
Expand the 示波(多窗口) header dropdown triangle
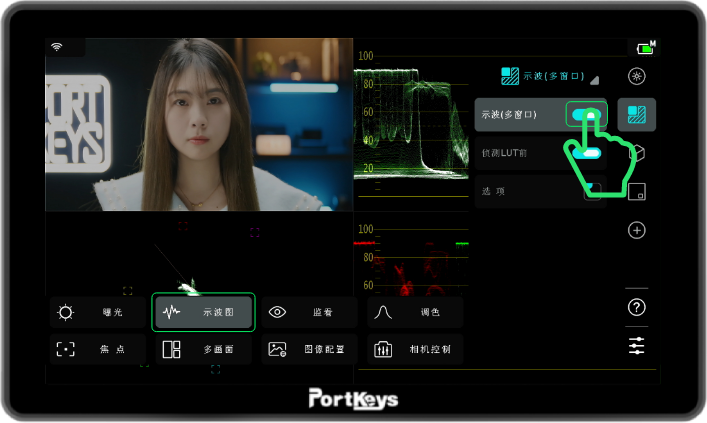point(594,79)
